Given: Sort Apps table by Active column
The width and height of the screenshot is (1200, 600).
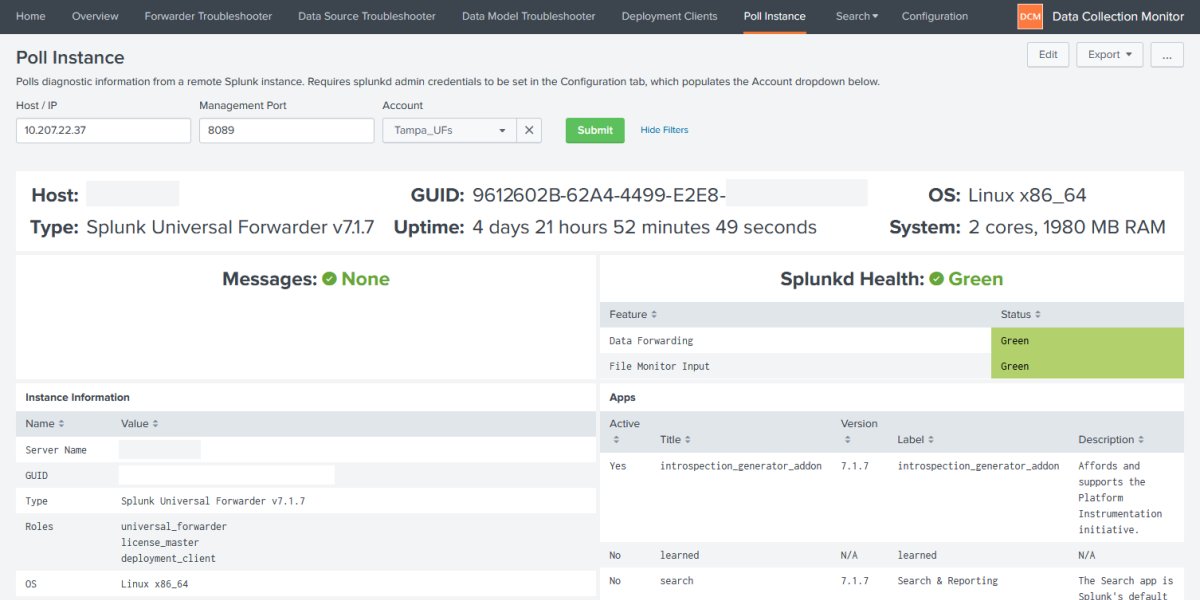Looking at the screenshot, I should click(x=625, y=431).
